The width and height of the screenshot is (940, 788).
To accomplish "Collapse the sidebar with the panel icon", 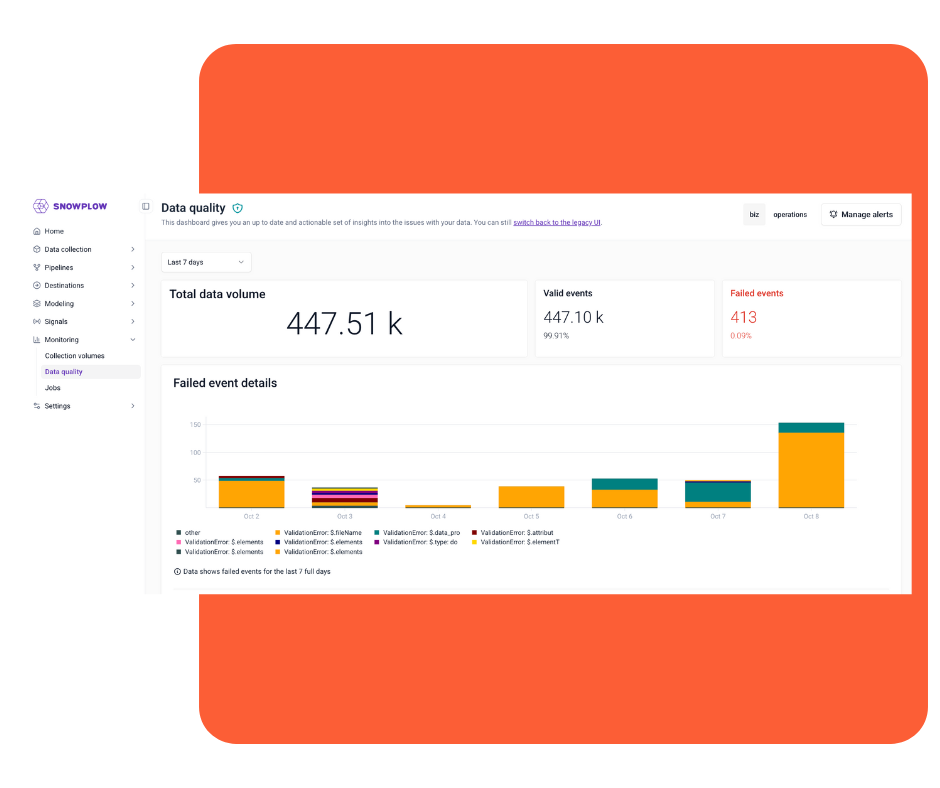I will point(146,207).
